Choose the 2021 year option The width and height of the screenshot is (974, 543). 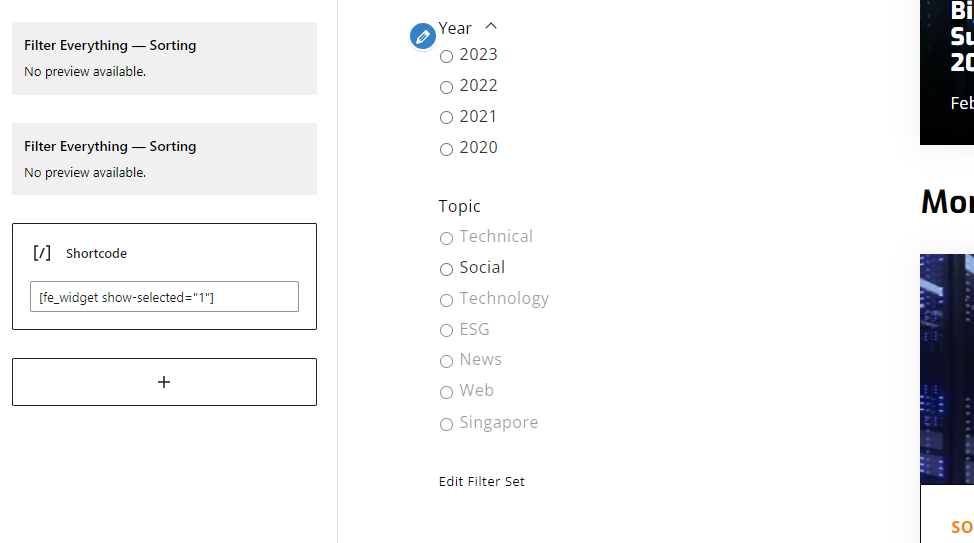pos(446,117)
